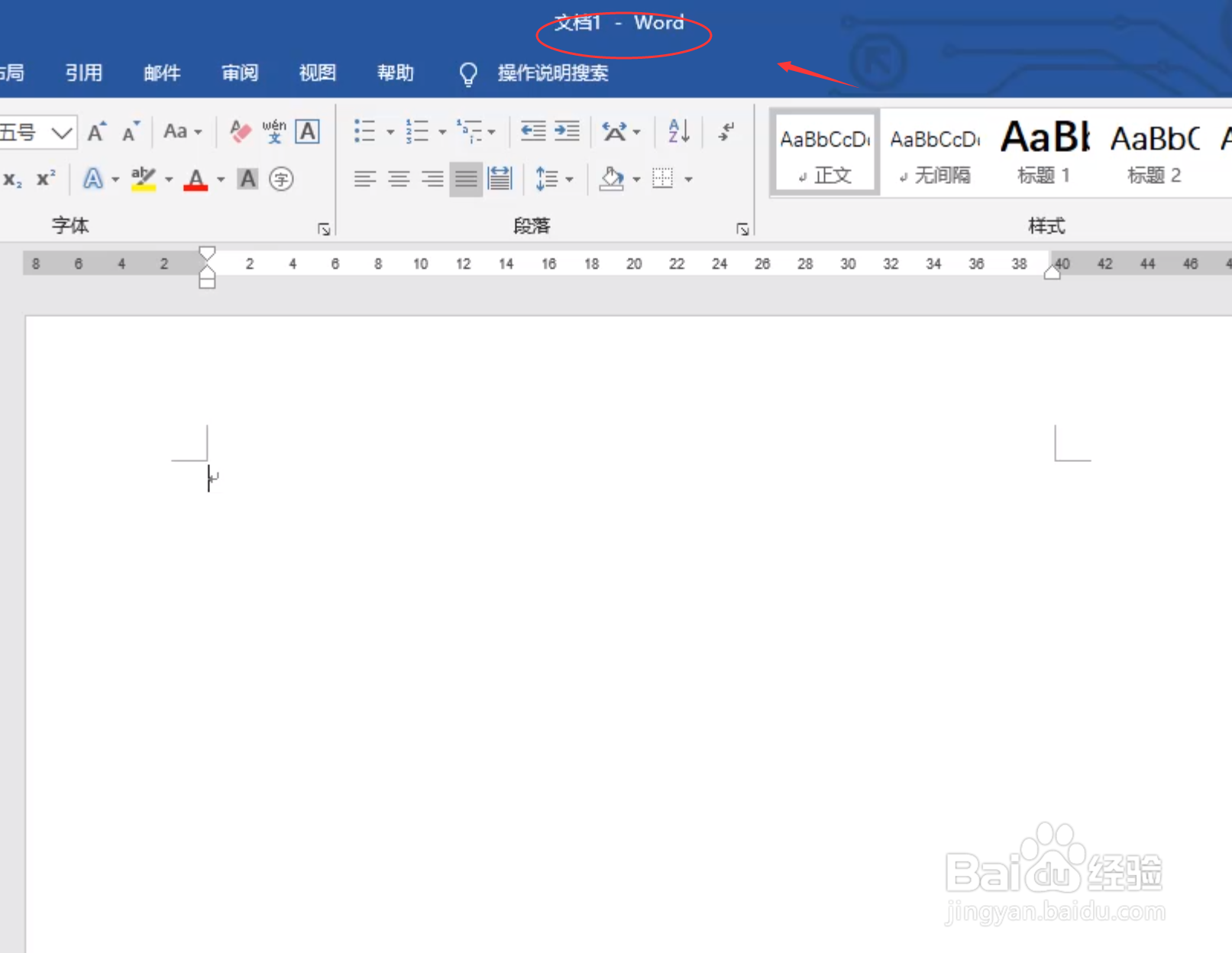The width and height of the screenshot is (1232, 953).
Task: Apply paragraph shading paint bucket
Action: point(612,179)
